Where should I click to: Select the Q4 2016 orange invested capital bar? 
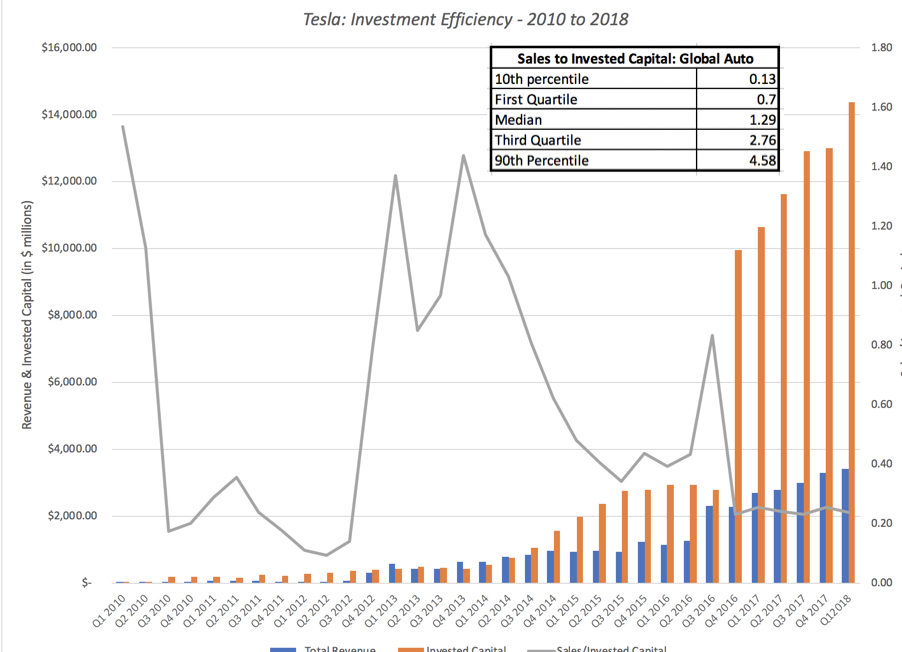[x=739, y=416]
